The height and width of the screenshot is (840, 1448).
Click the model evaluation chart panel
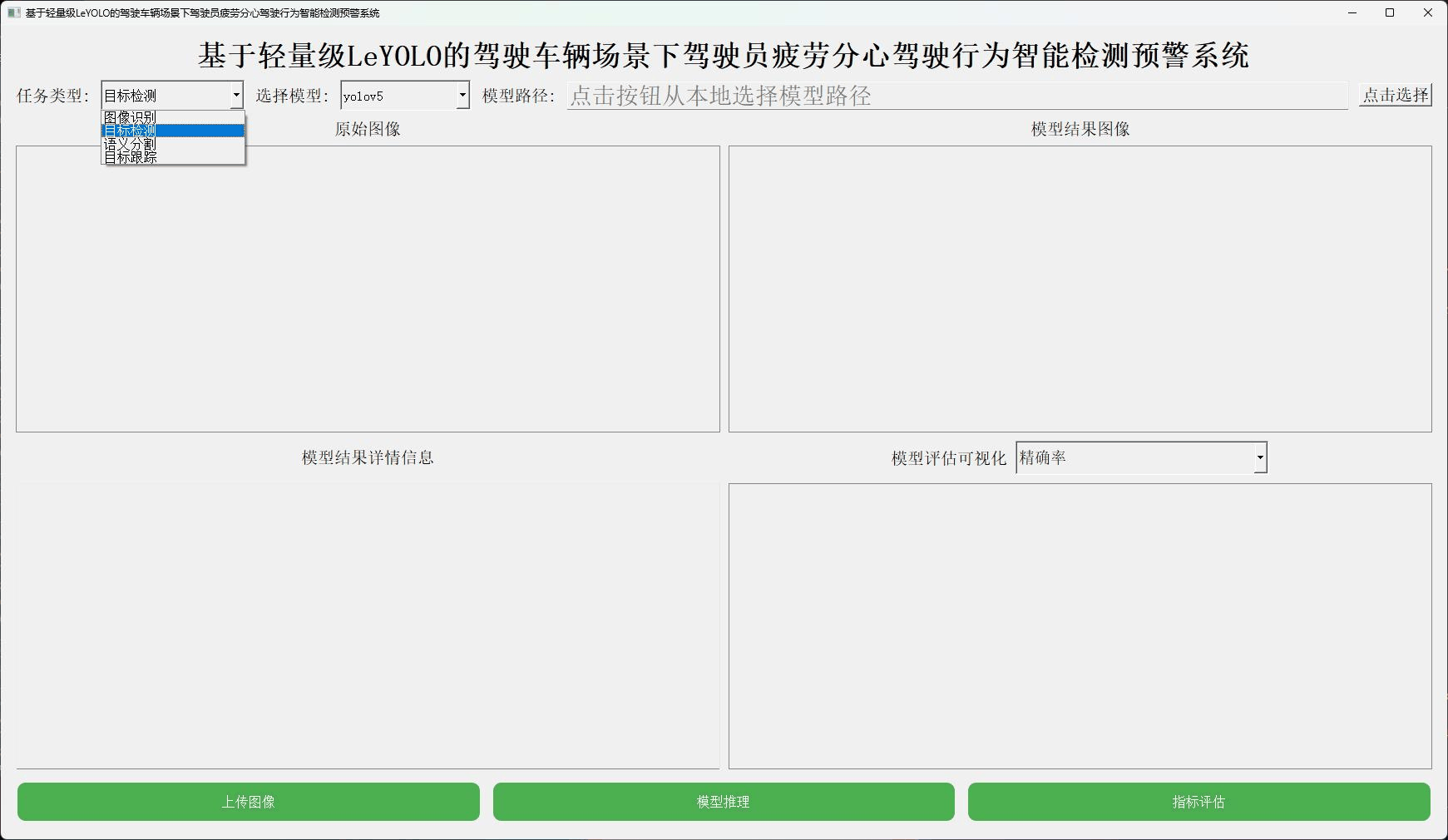click(1080, 626)
